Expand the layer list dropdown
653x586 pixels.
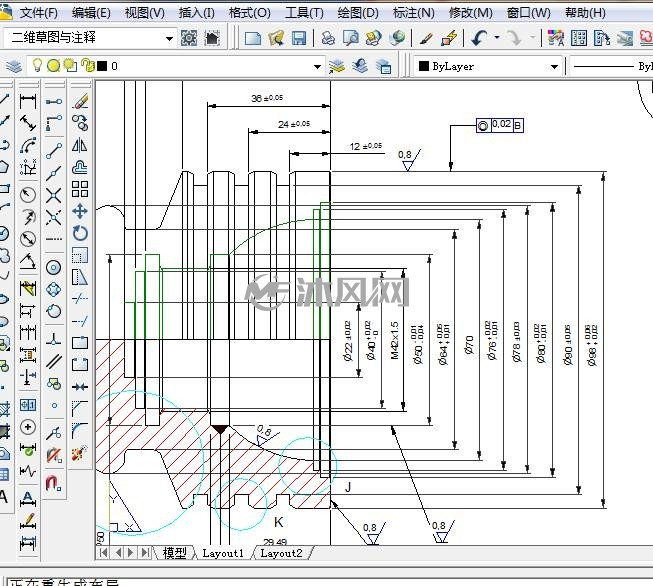(x=317, y=67)
